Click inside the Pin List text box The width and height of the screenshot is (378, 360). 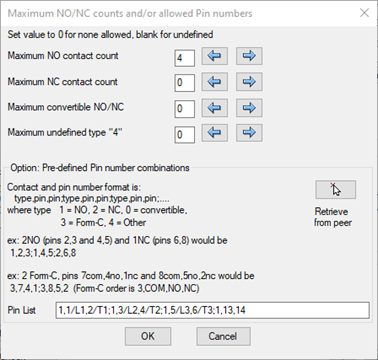tap(212, 310)
